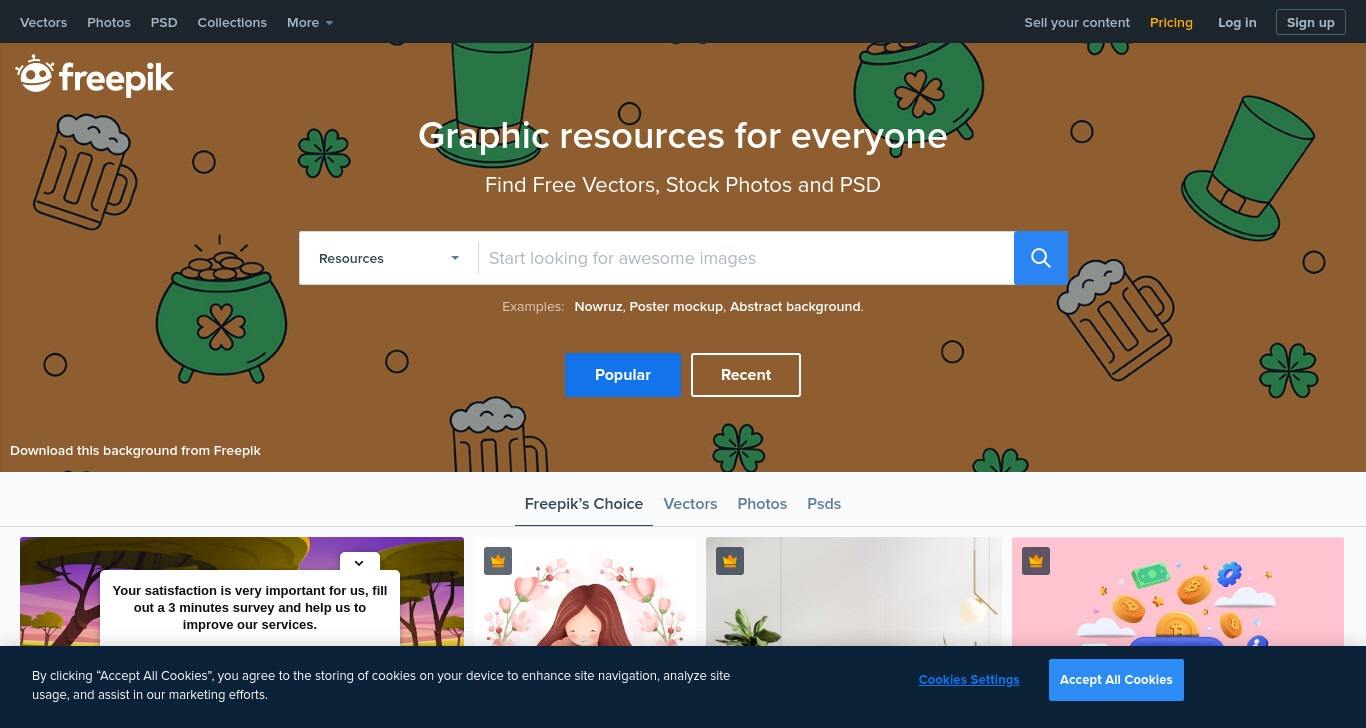1366x728 pixels.
Task: Open the pink bitcoin coins thumbnail
Action: [x=1178, y=592]
